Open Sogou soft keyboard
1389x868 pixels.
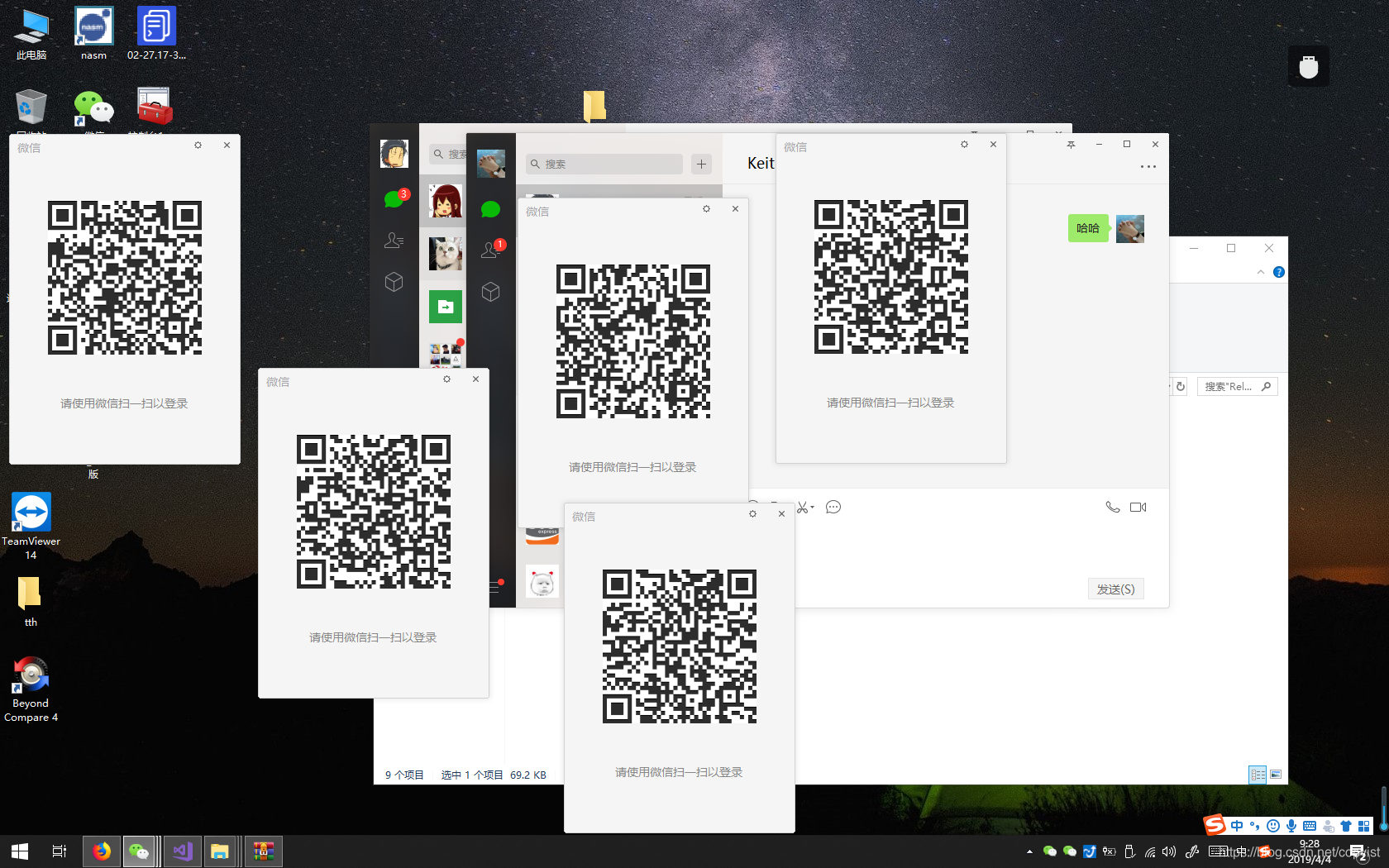[1310, 826]
